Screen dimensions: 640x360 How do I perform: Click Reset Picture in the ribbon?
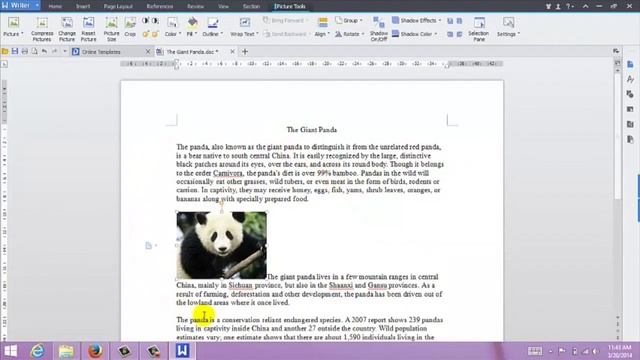[88, 29]
